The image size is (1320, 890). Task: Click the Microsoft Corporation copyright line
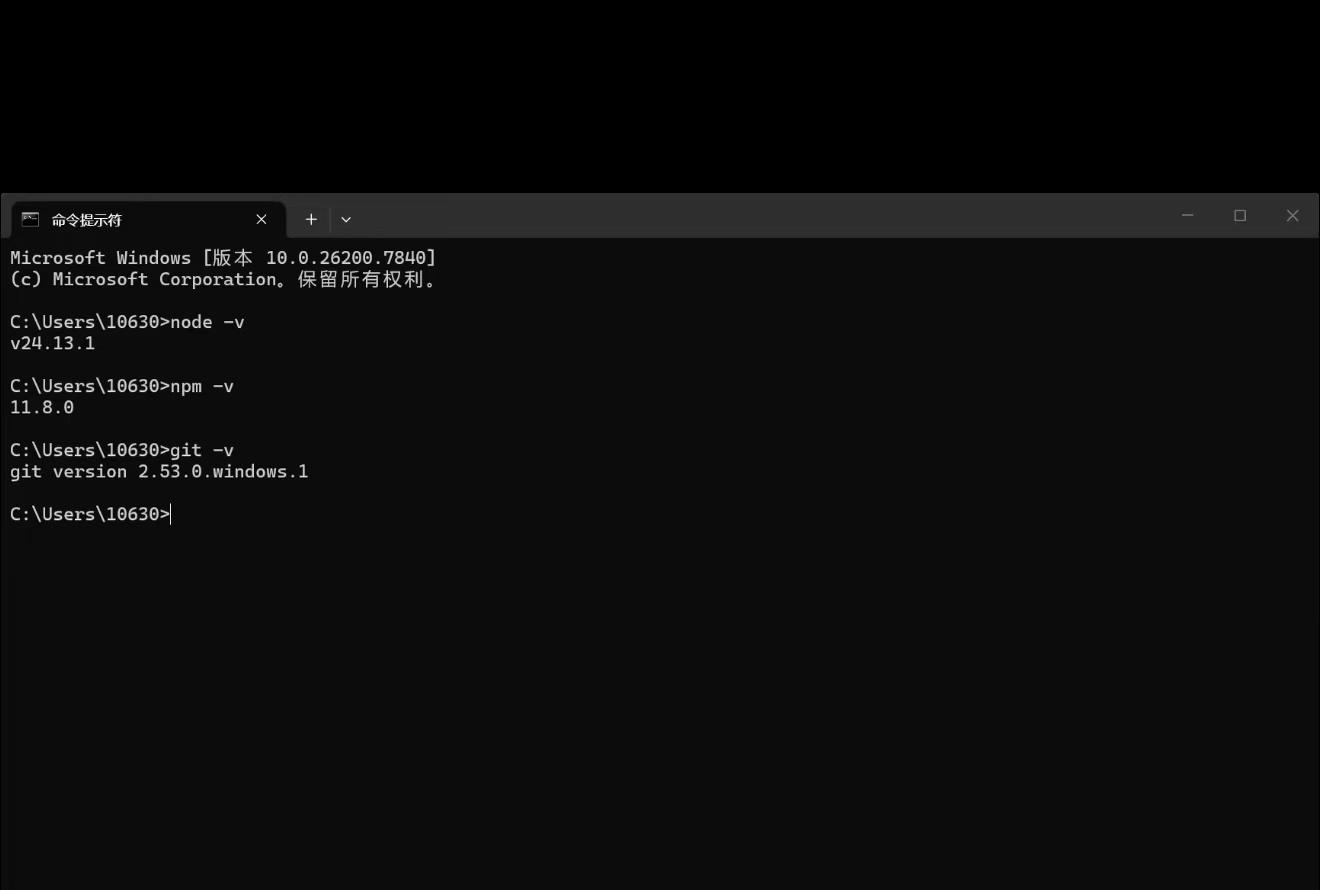pyautogui.click(x=224, y=280)
